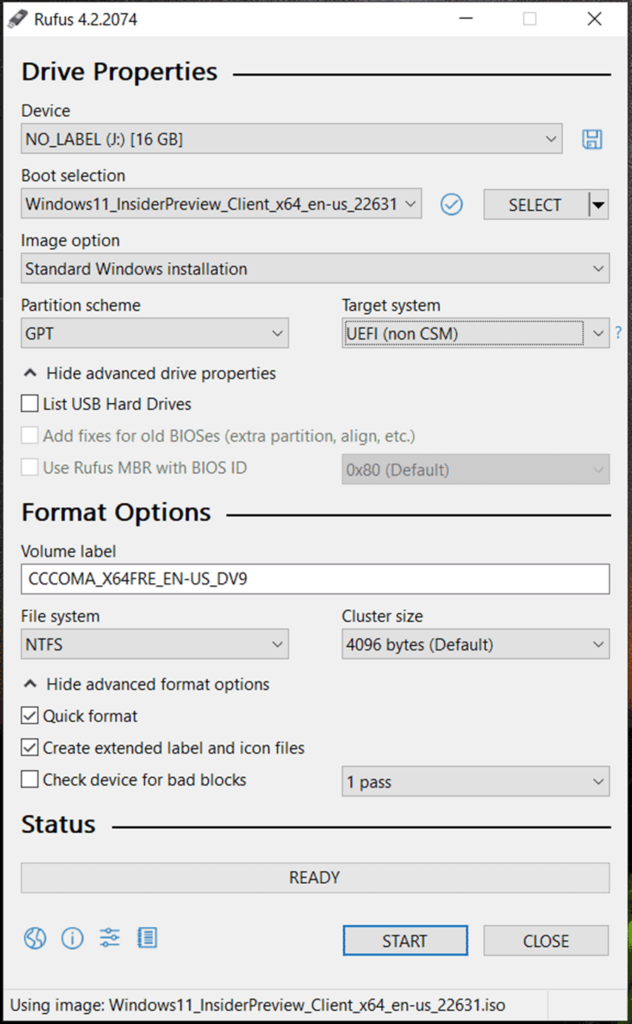632x1024 pixels.
Task: Open Rufus settings via sliders icon
Action: pos(108,938)
